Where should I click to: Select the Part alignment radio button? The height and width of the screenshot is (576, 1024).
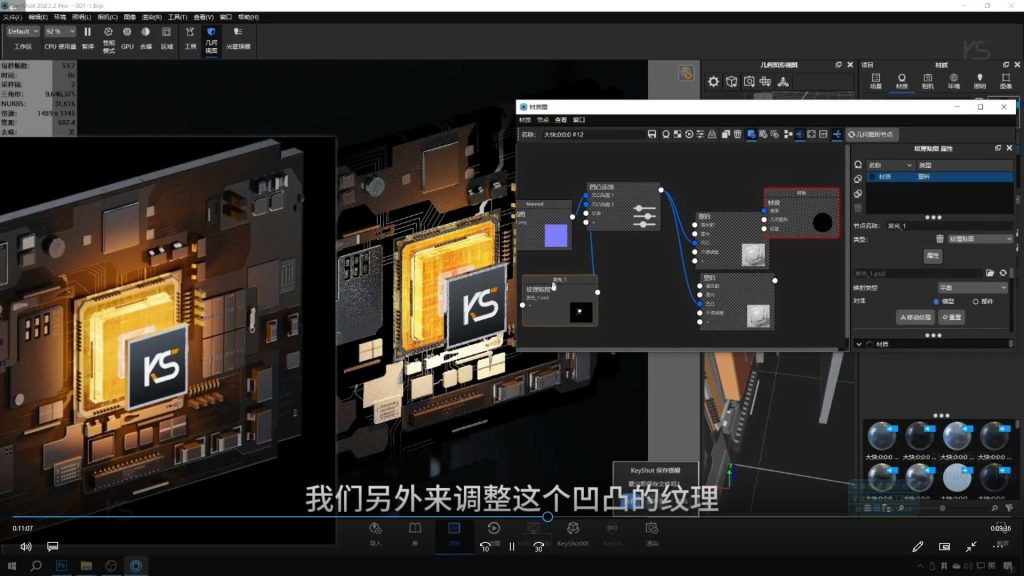click(976, 301)
